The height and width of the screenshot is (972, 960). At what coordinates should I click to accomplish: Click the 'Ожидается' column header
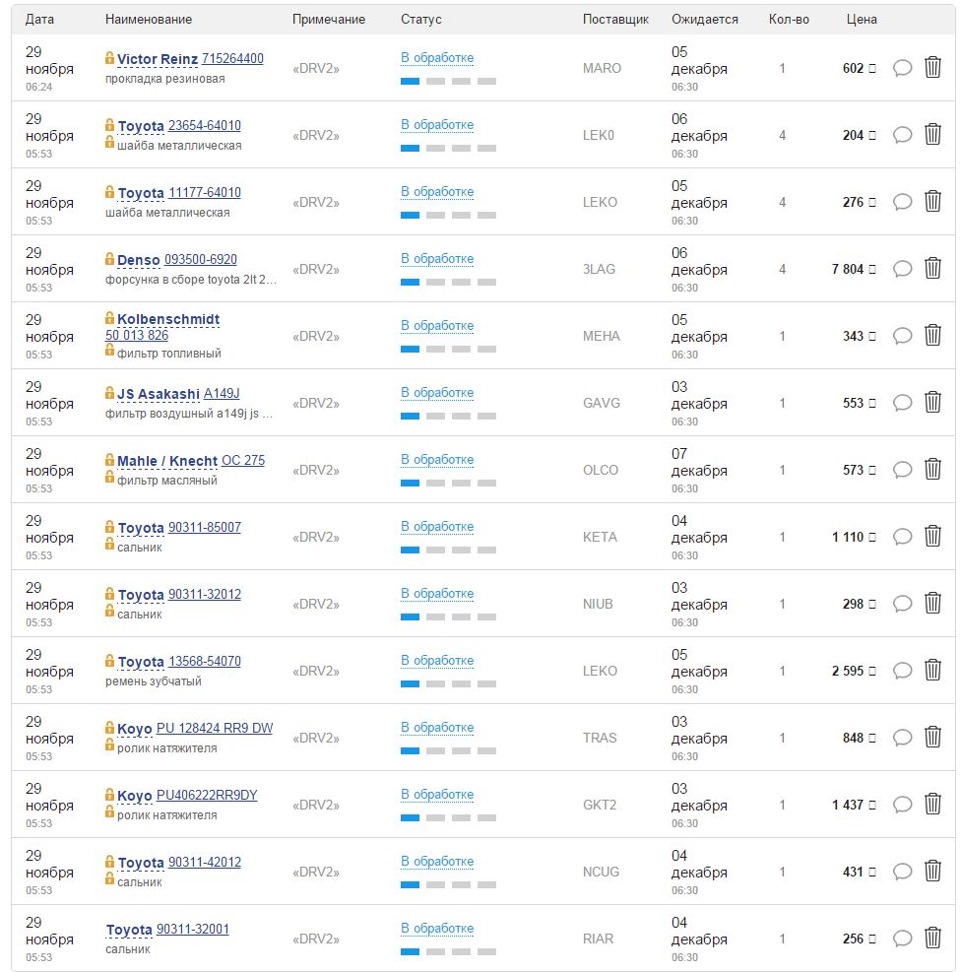pos(704,19)
